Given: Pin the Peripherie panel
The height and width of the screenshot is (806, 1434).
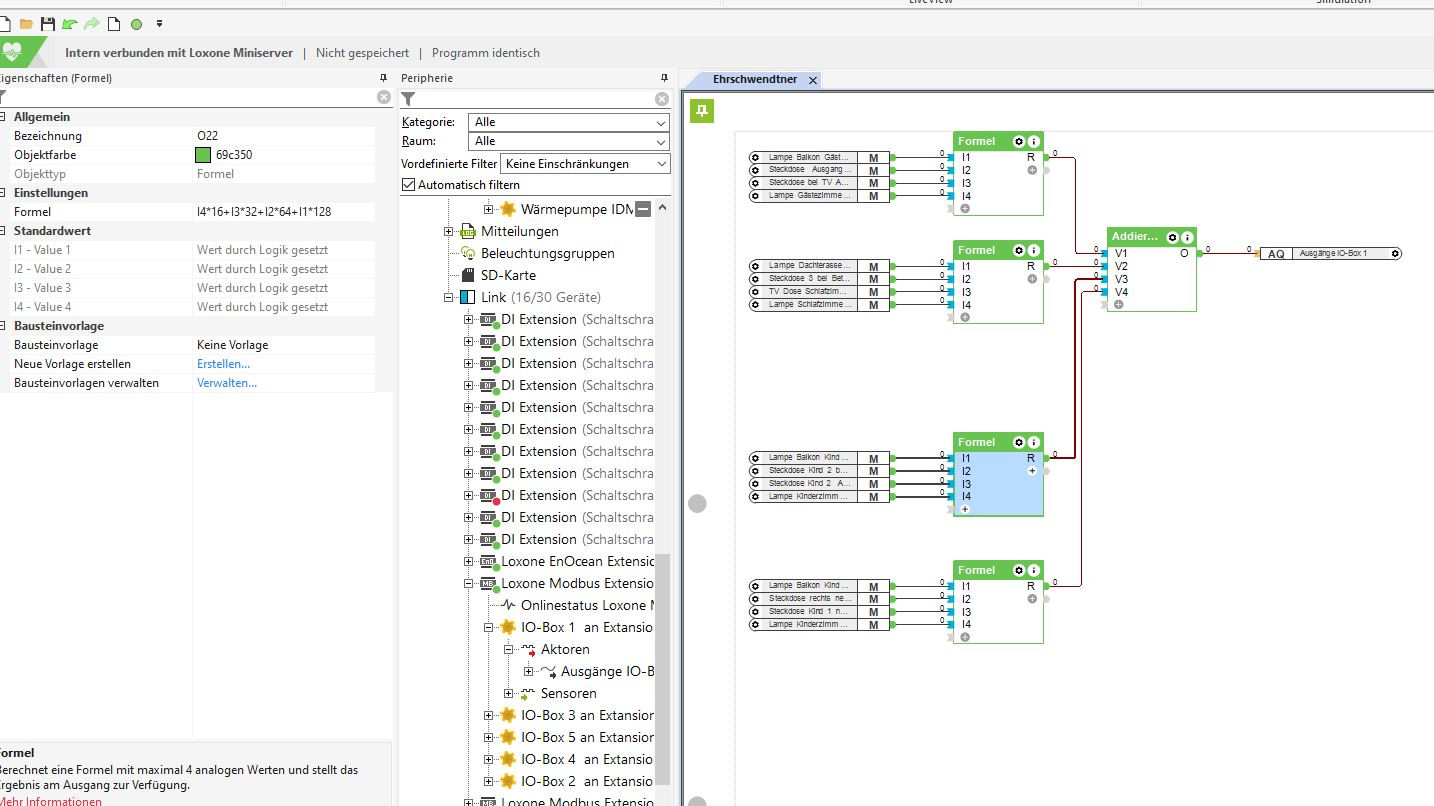Looking at the screenshot, I should pos(664,78).
